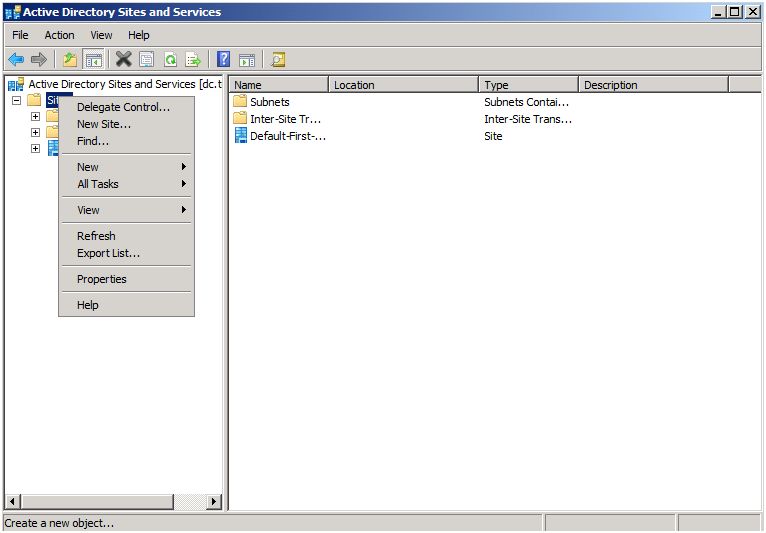This screenshot has width=766, height=533.
Task: Choose Help at bottom of context menu
Action: click(x=126, y=305)
